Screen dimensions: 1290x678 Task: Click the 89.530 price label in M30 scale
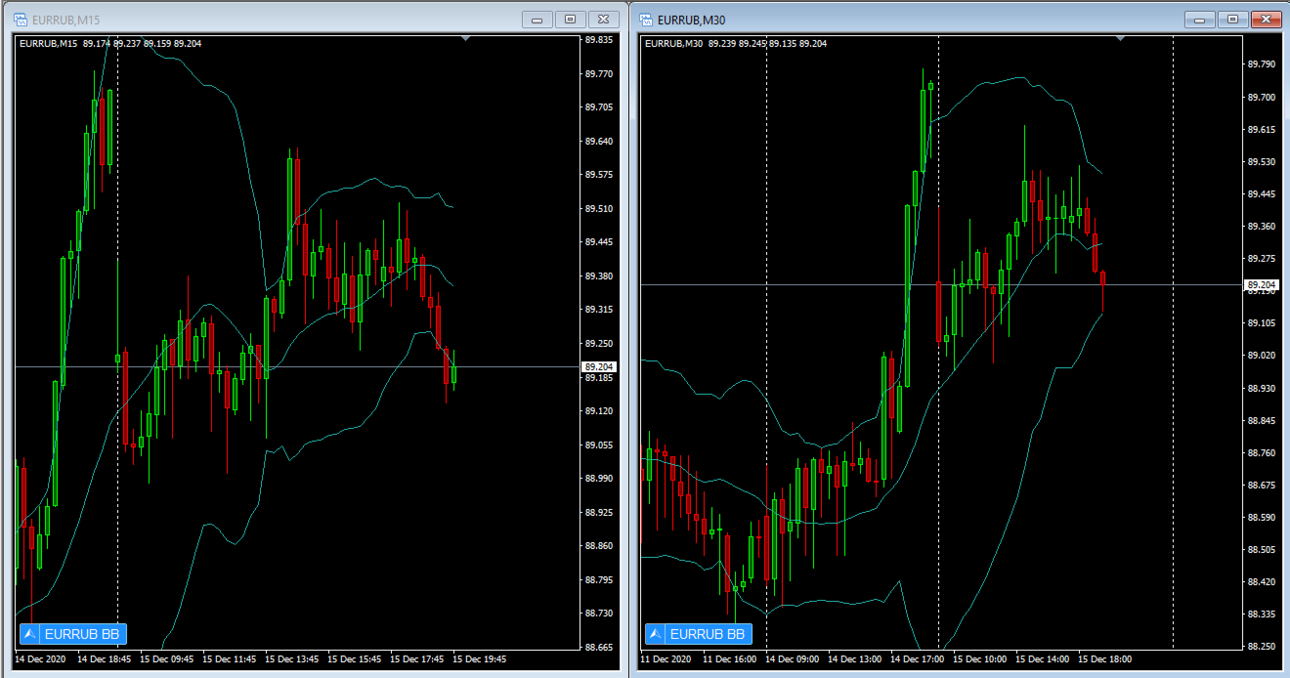click(1261, 162)
